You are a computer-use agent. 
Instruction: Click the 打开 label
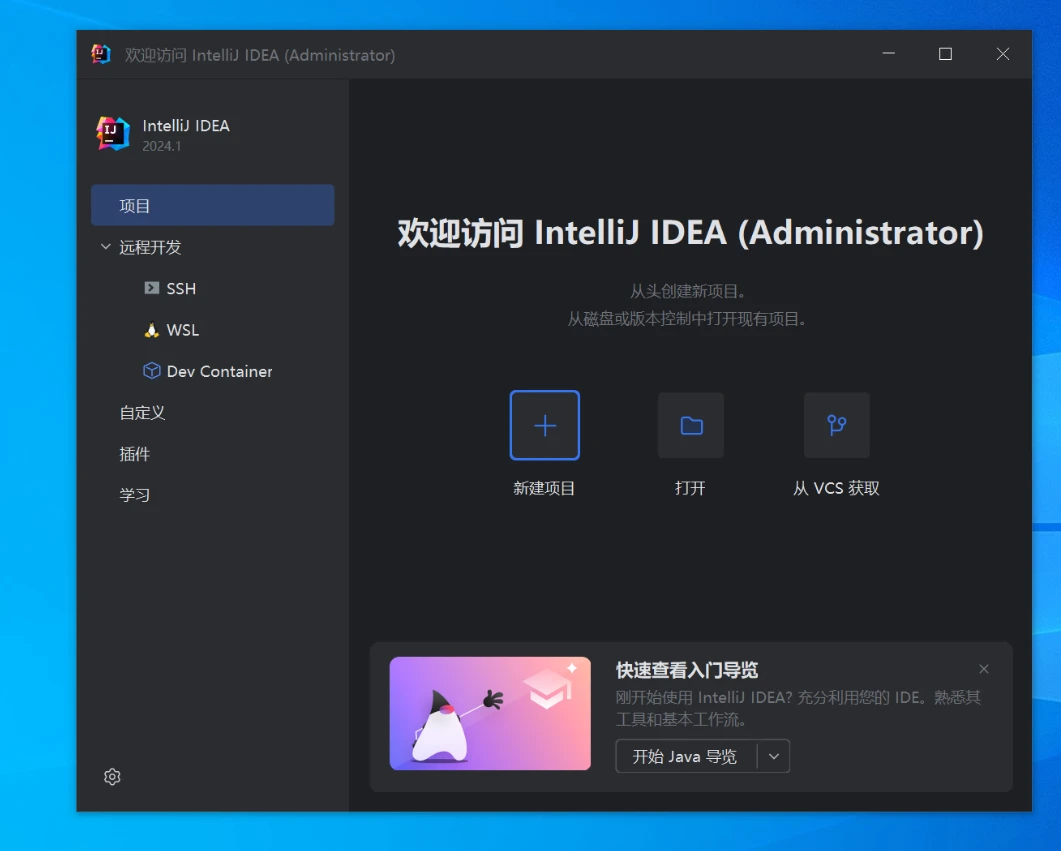pyautogui.click(x=690, y=488)
